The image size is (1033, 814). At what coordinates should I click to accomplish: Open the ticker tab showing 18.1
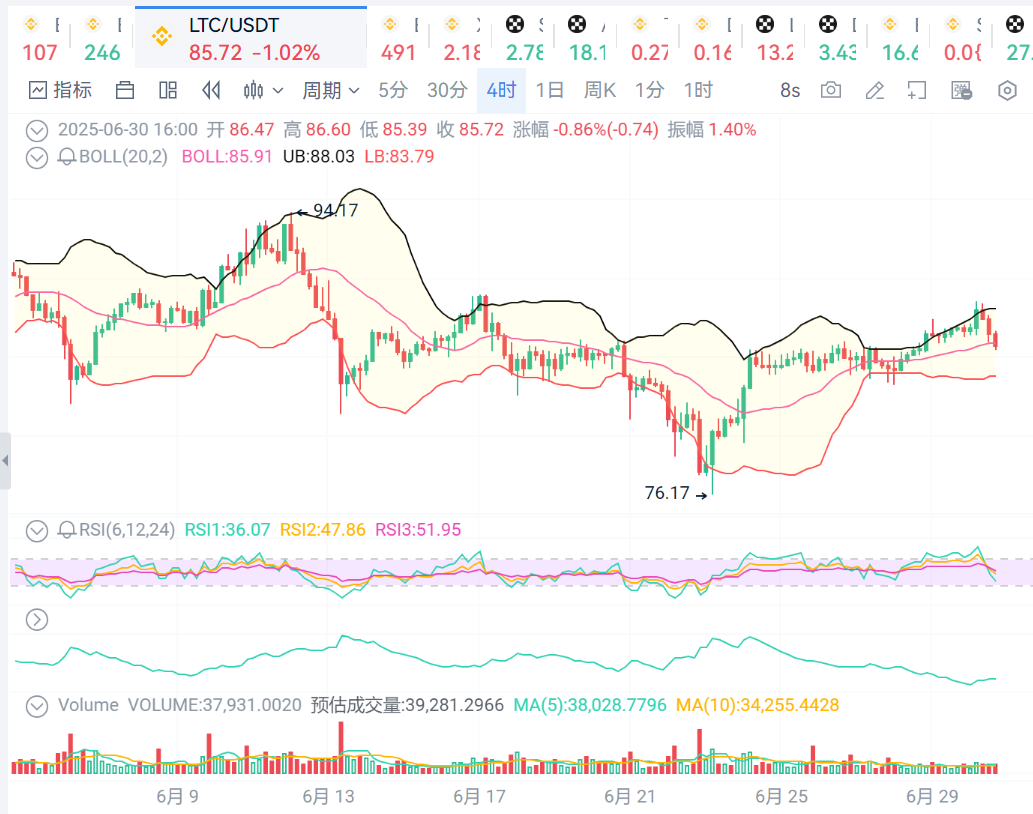tap(587, 40)
